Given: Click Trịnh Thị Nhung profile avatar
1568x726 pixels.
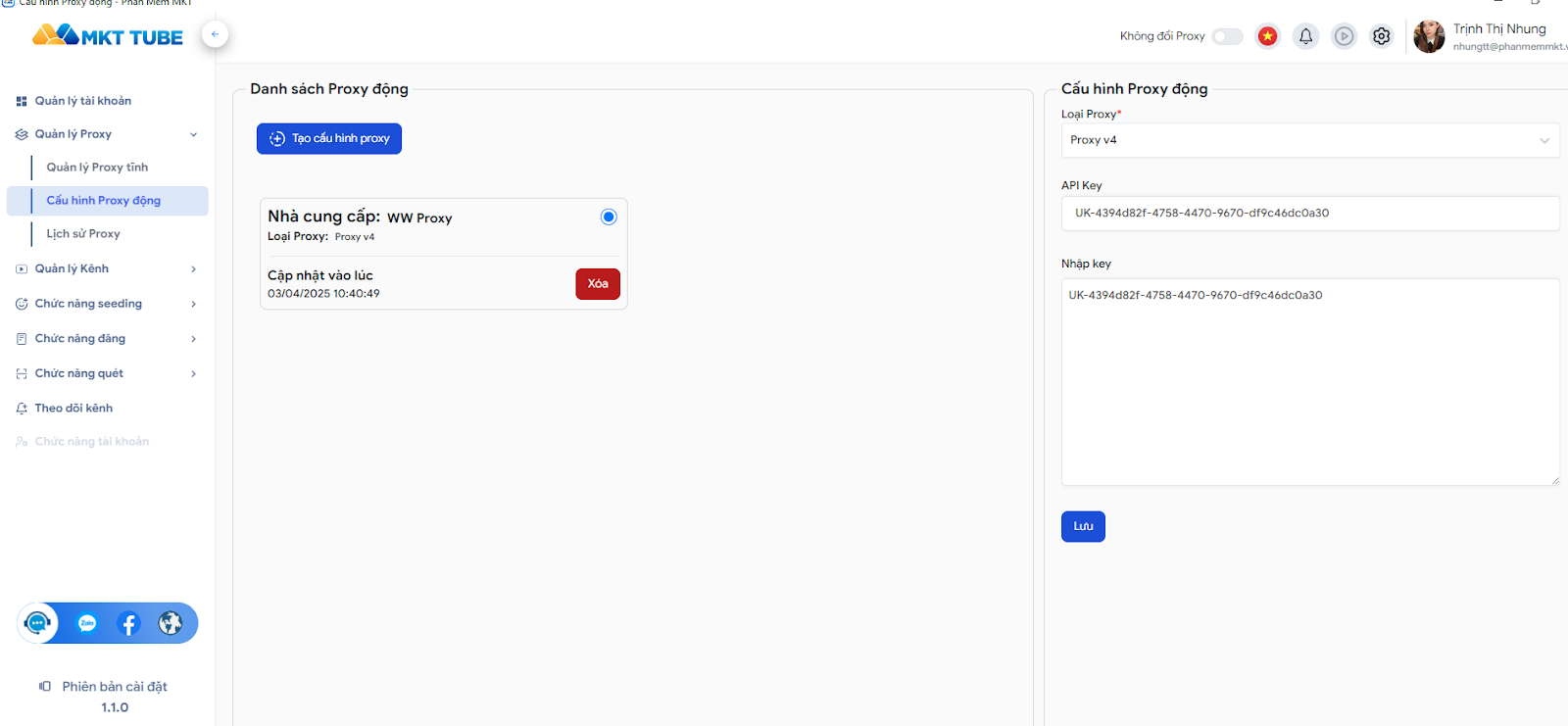Looking at the screenshot, I should [x=1429, y=36].
